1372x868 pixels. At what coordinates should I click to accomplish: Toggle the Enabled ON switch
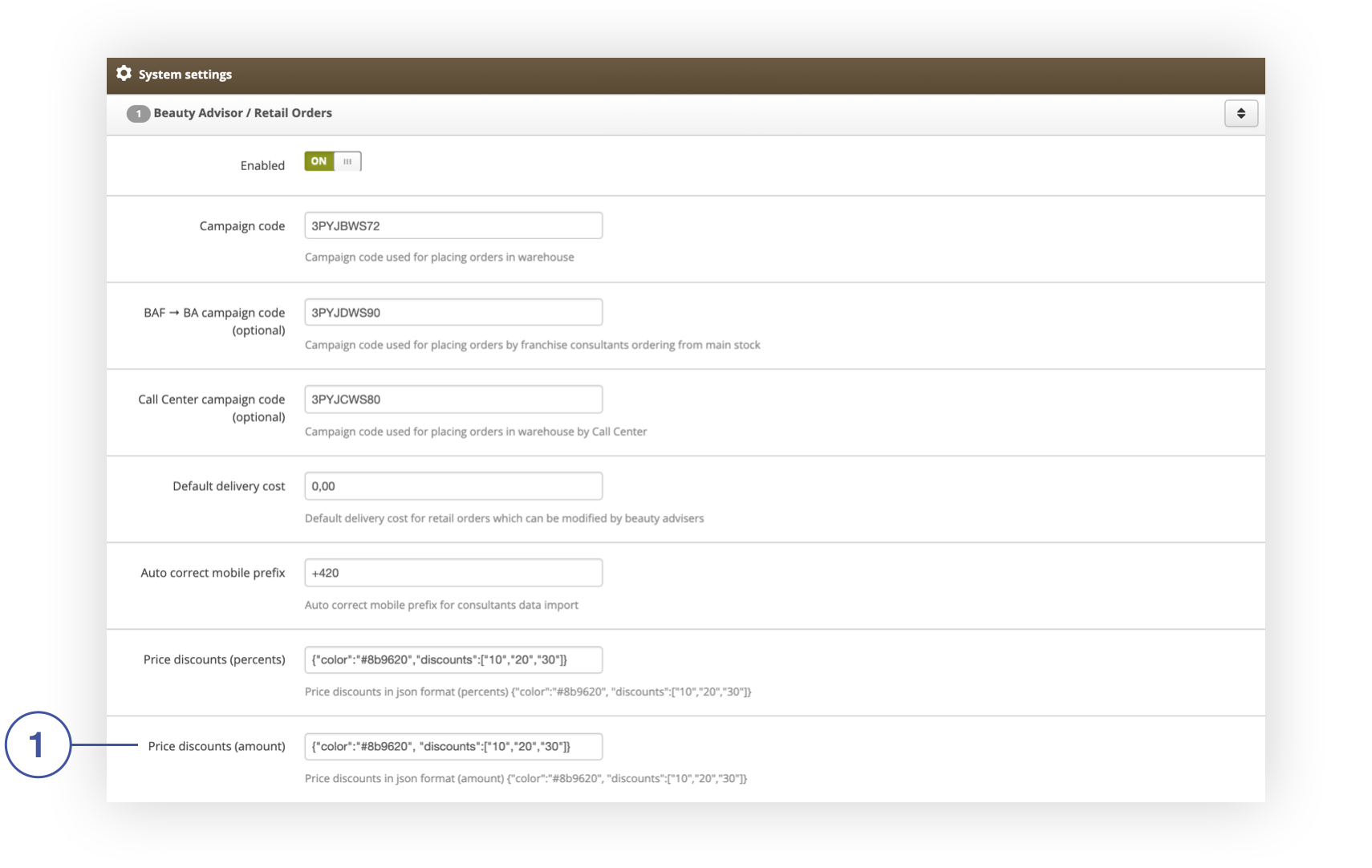coord(333,161)
